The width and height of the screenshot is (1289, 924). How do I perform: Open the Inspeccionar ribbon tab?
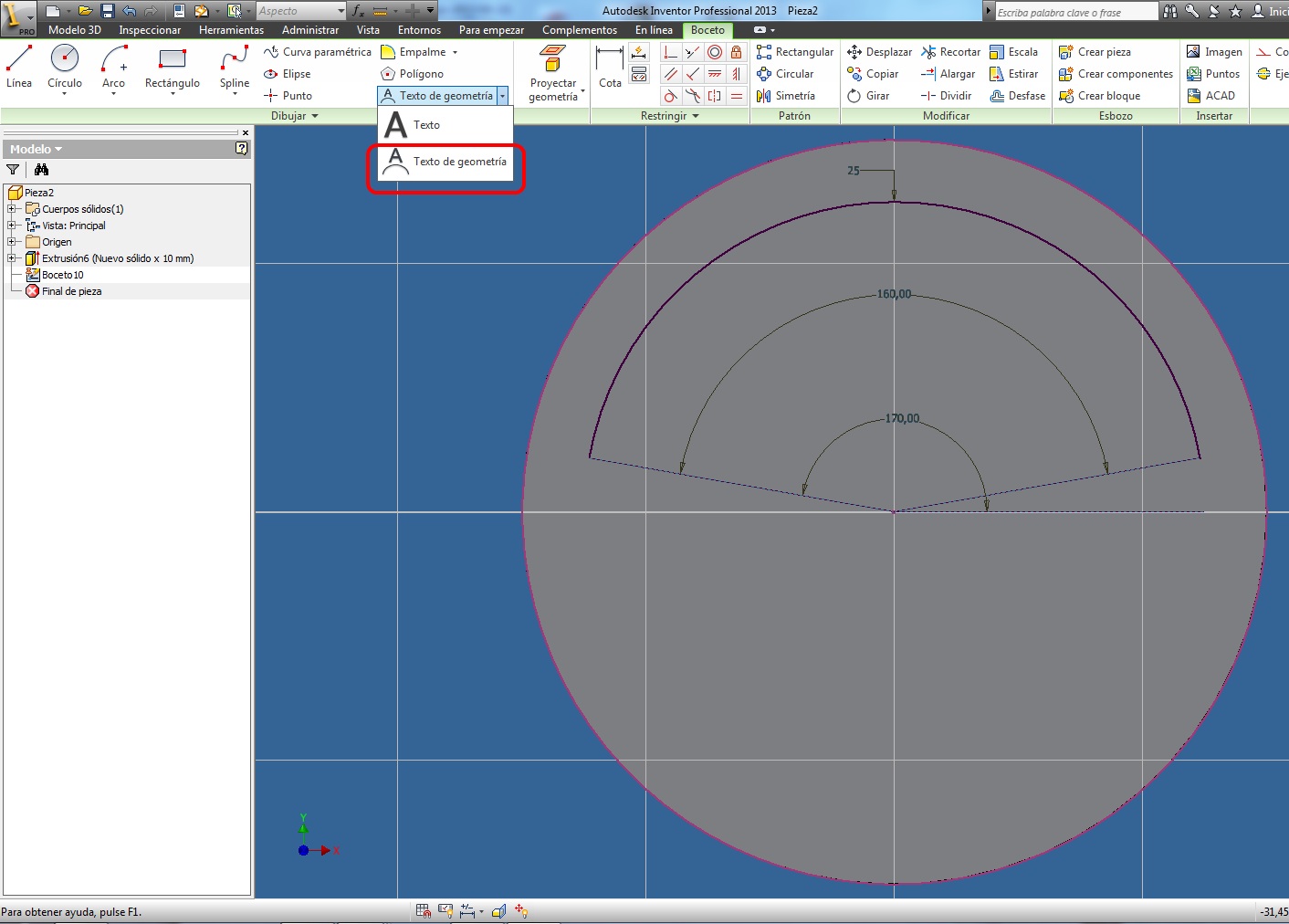(x=150, y=30)
